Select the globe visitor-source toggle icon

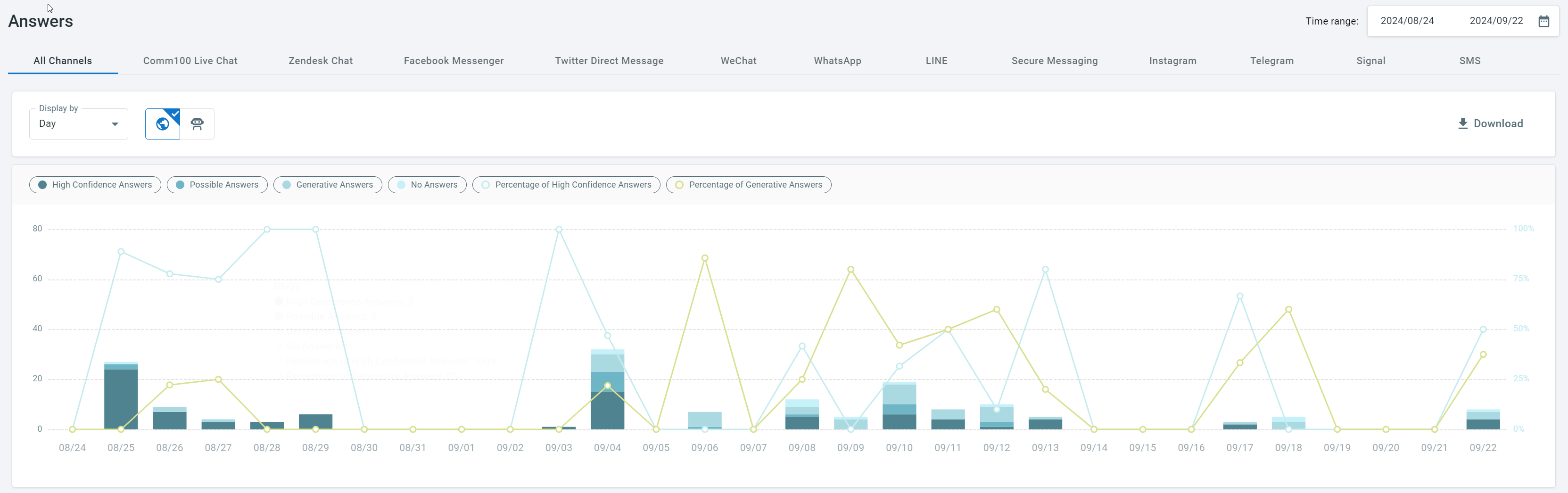coord(163,123)
